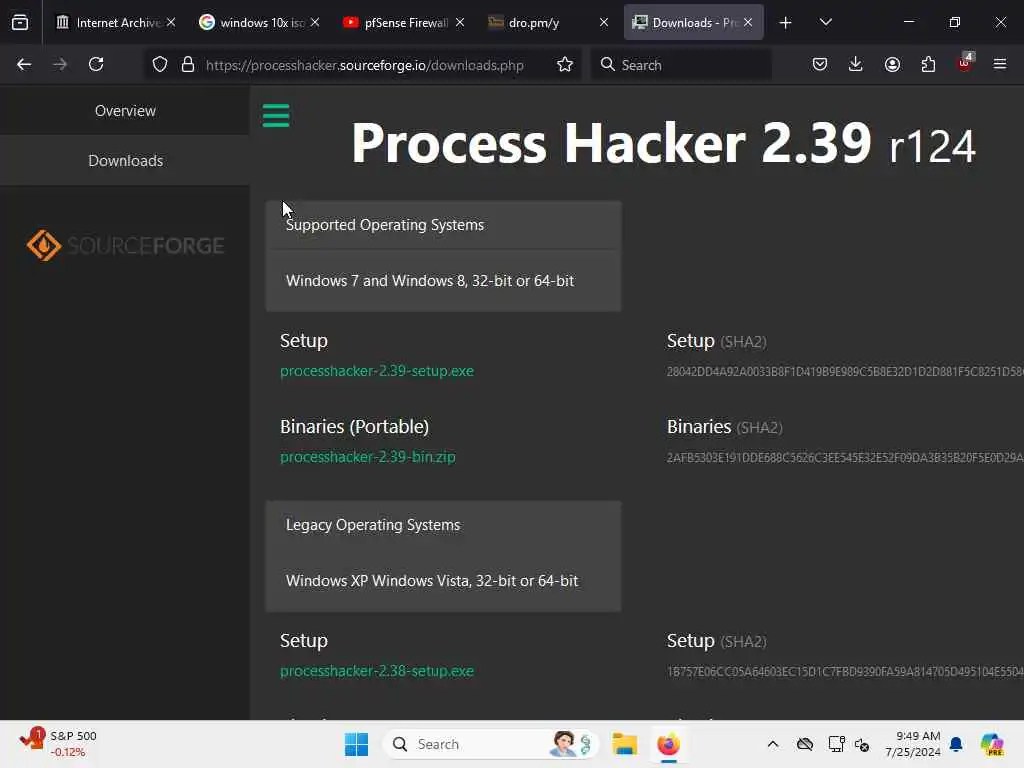This screenshot has width=1024, height=768.
Task: Open Overview in sidebar
Action: coord(125,110)
